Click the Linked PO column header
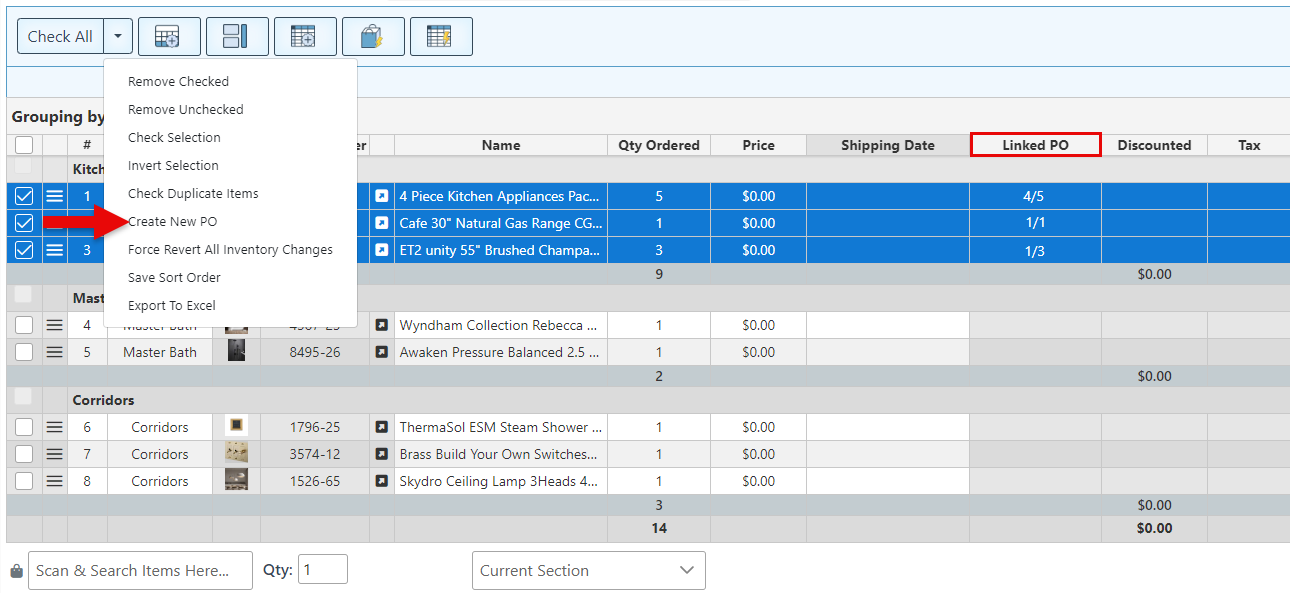 click(1035, 145)
